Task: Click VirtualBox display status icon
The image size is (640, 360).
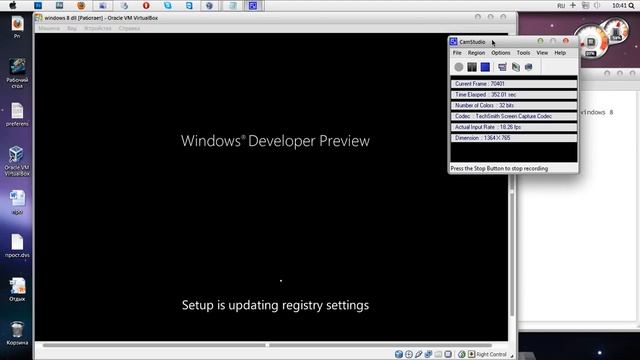Action: point(448,354)
